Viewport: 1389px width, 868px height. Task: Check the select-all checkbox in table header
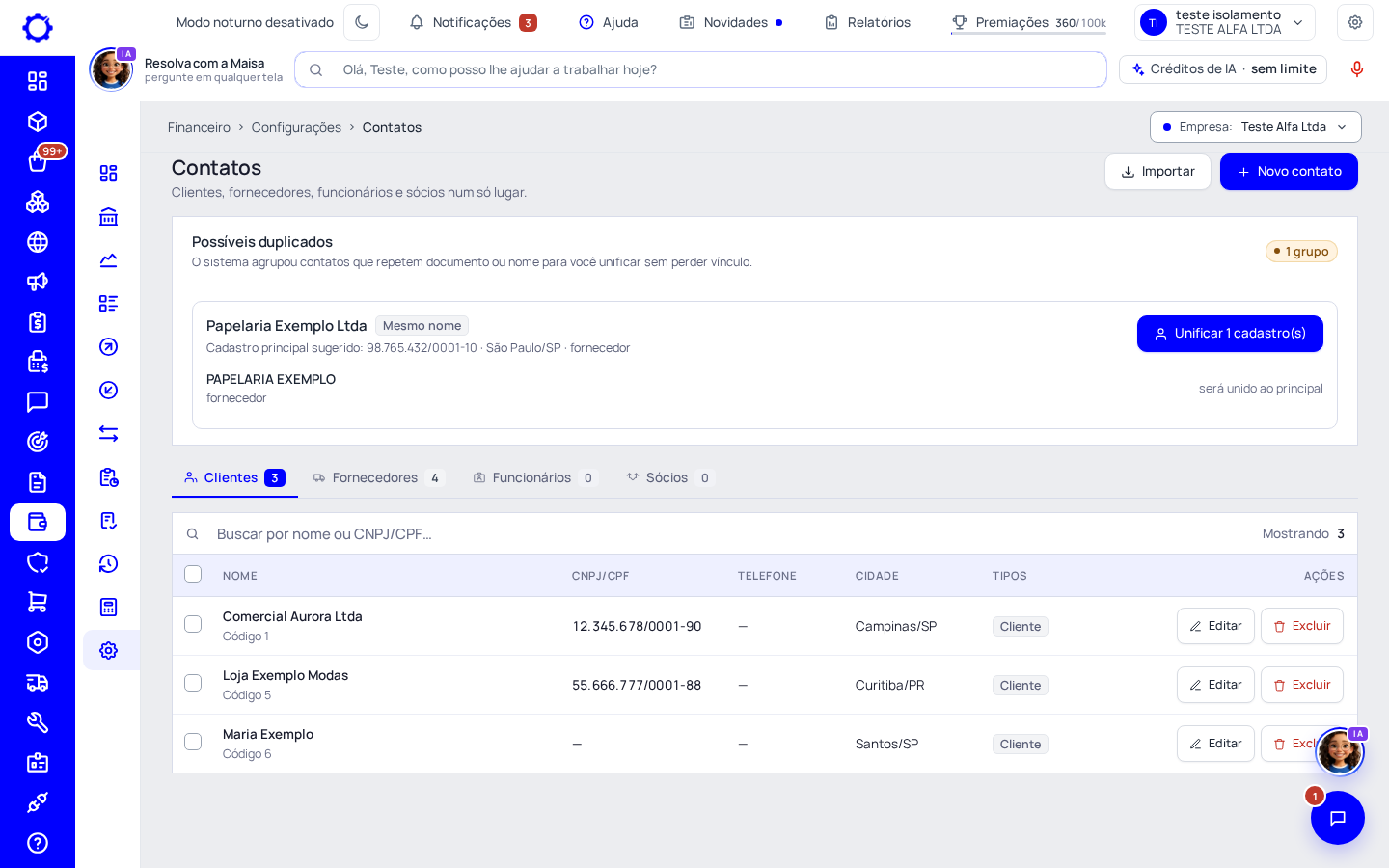[193, 575]
